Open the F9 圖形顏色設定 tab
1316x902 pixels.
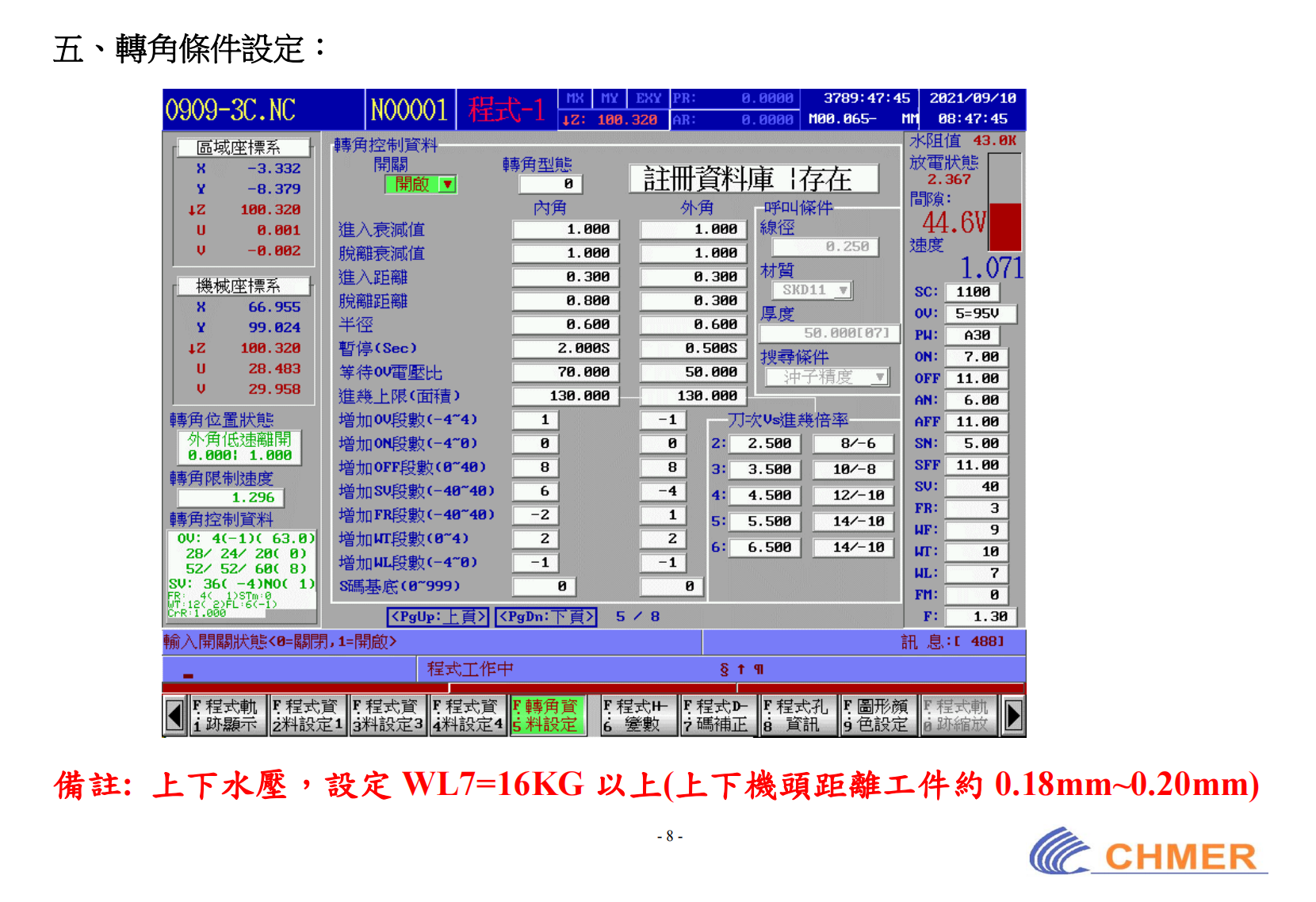tap(878, 716)
